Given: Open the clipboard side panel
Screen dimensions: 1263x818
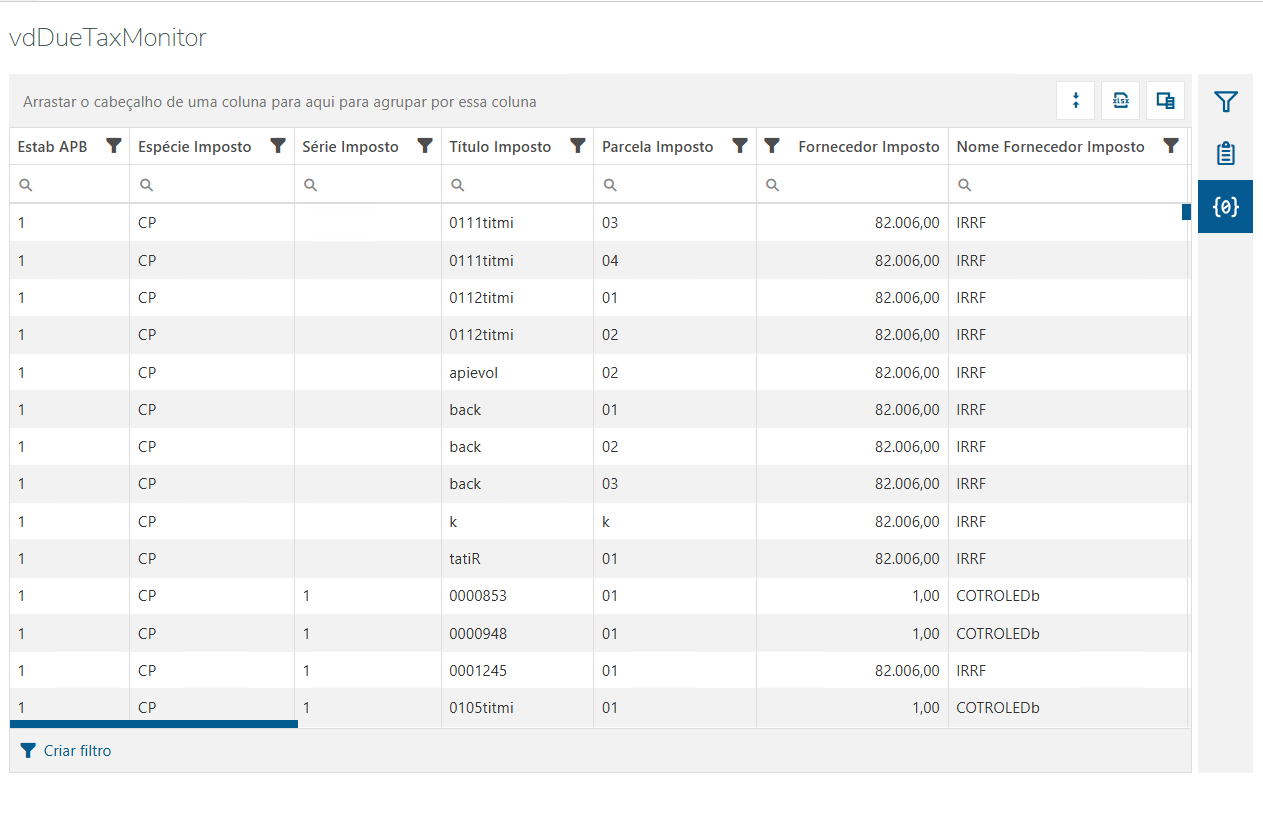Looking at the screenshot, I should 1225,154.
